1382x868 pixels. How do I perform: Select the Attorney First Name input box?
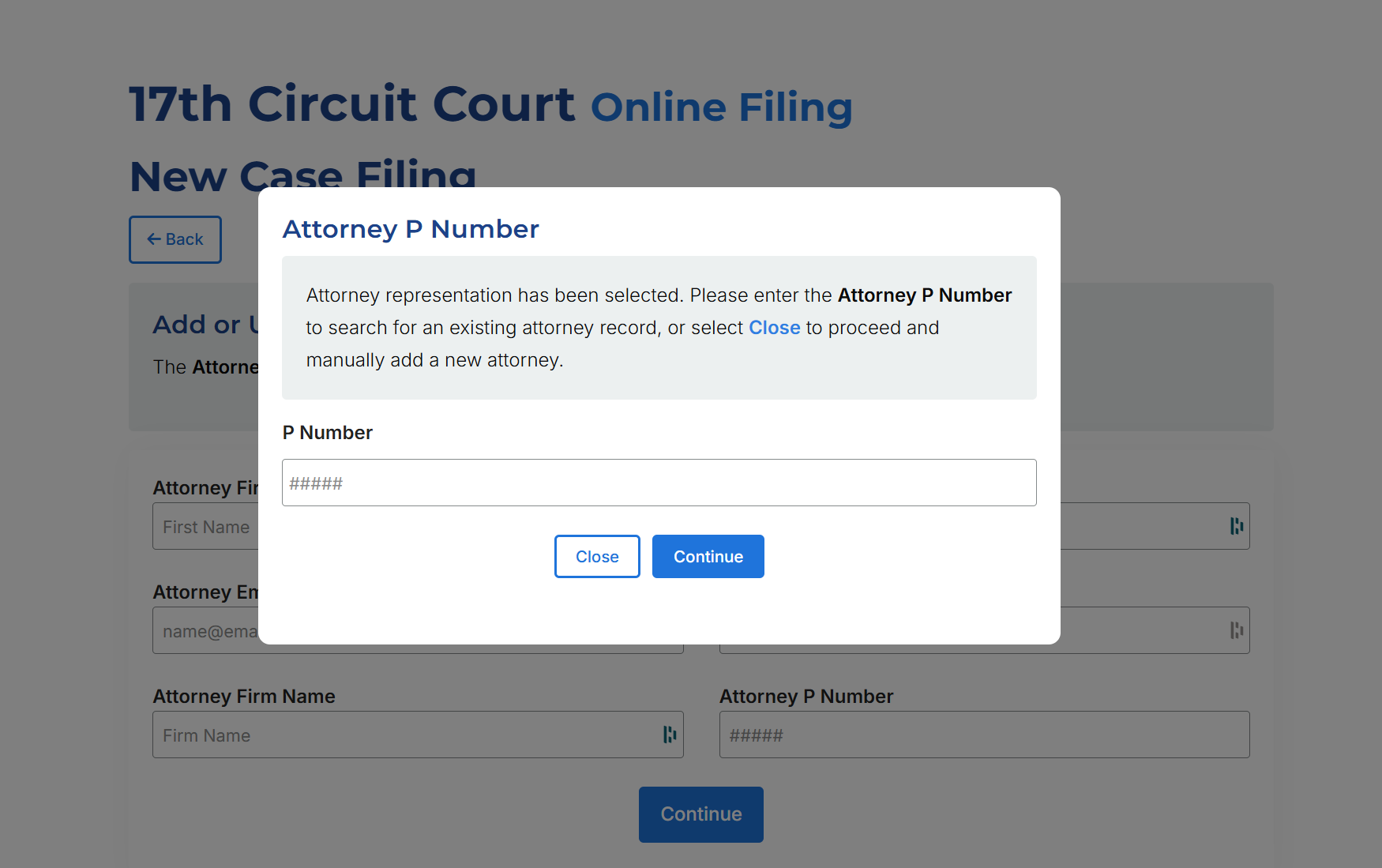[205, 527]
